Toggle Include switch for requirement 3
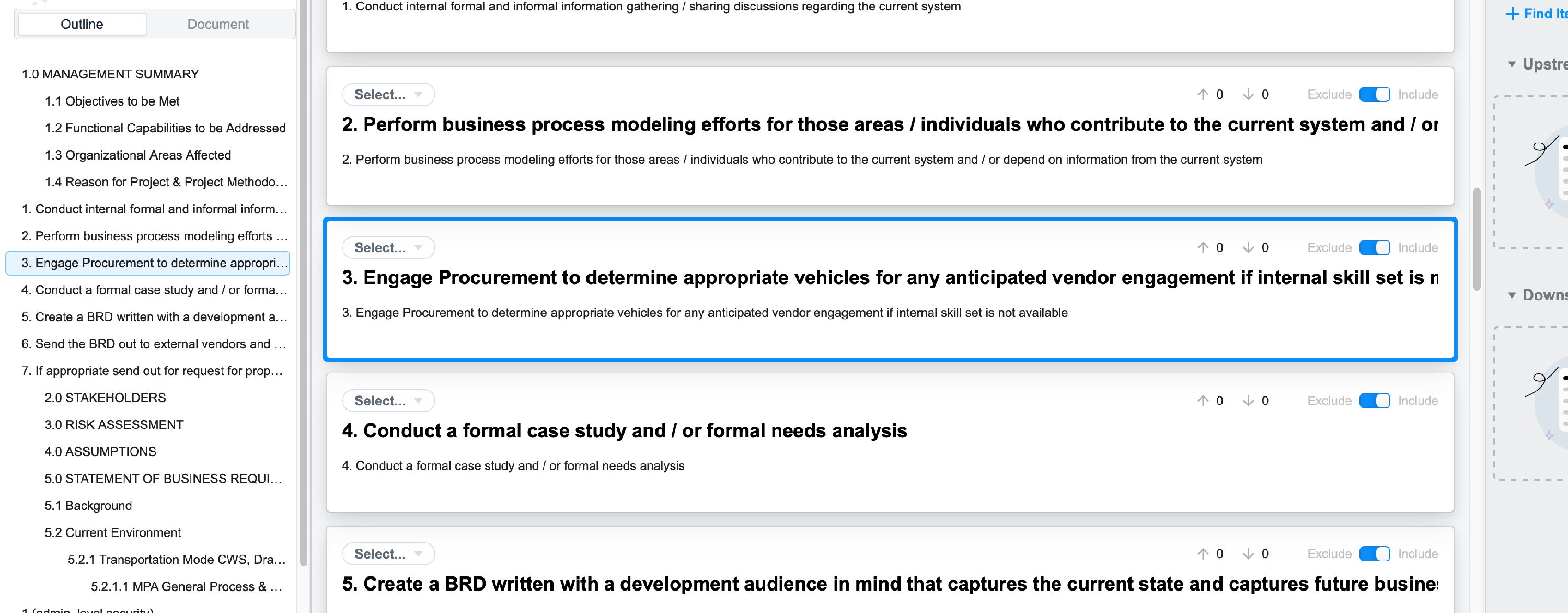 click(x=1374, y=247)
